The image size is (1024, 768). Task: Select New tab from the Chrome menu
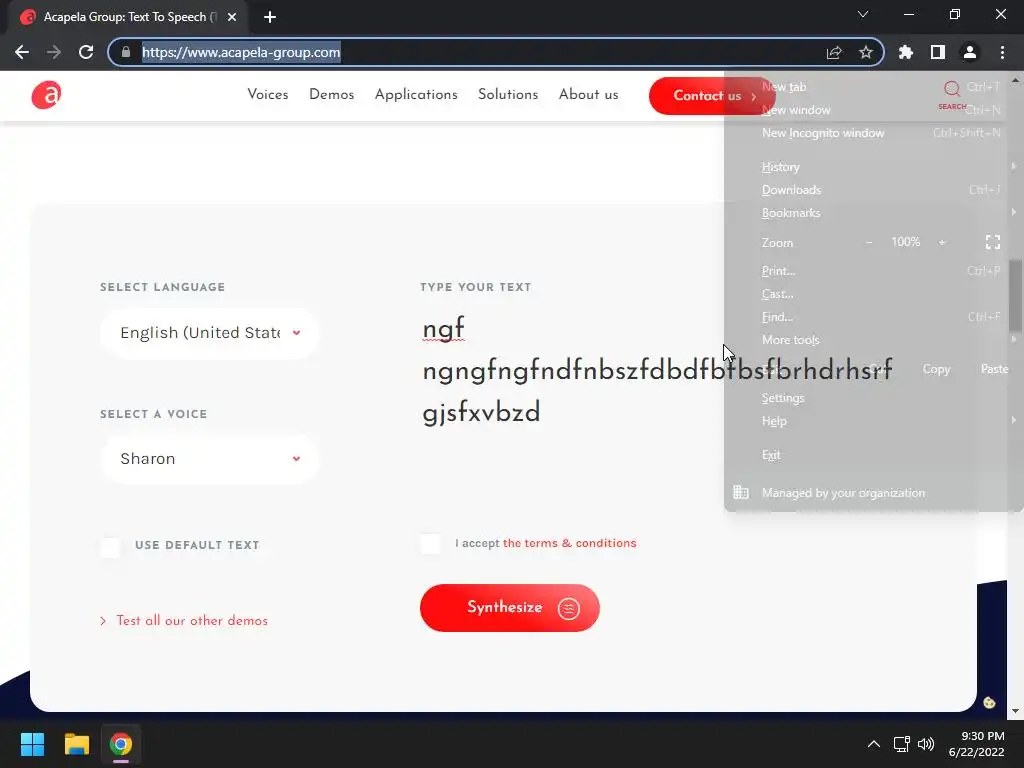pyautogui.click(x=873, y=87)
